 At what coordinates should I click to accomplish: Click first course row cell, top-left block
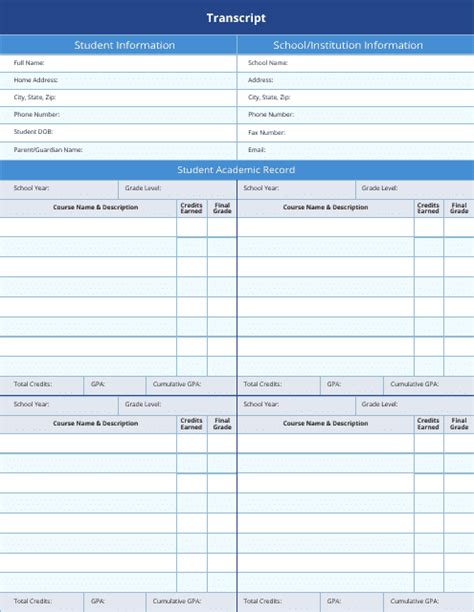point(88,227)
